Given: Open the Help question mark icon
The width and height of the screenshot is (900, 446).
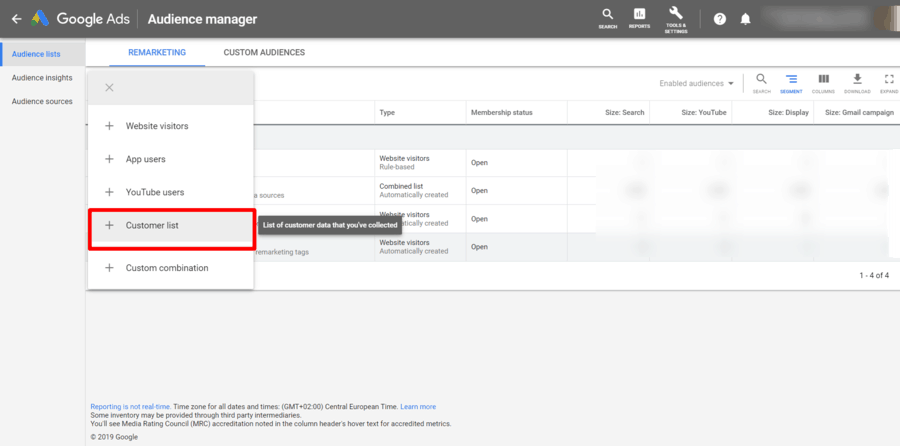Looking at the screenshot, I should tap(720, 19).
